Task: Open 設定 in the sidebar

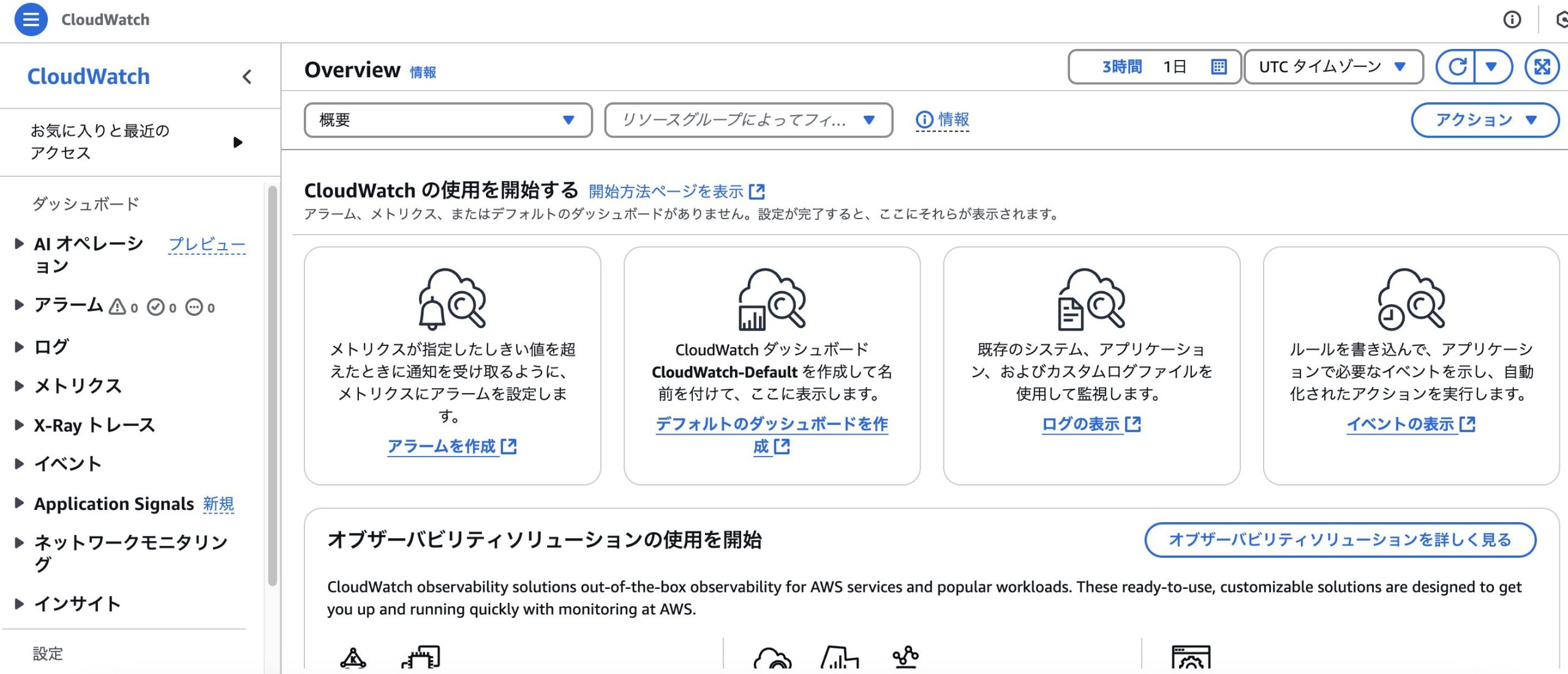Action: pyautogui.click(x=48, y=654)
